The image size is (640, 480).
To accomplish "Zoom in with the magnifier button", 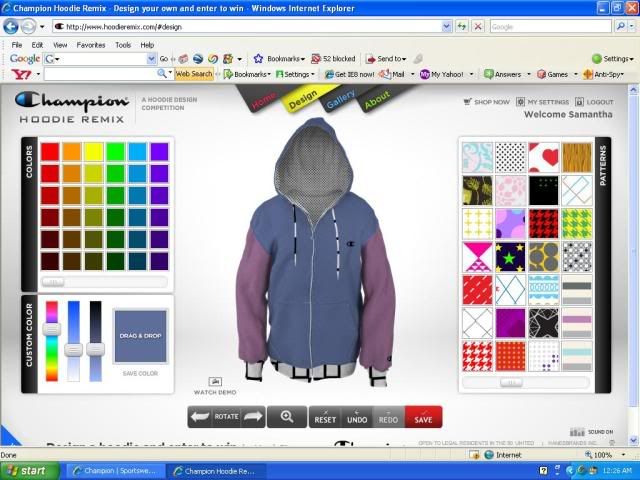I will [x=287, y=417].
